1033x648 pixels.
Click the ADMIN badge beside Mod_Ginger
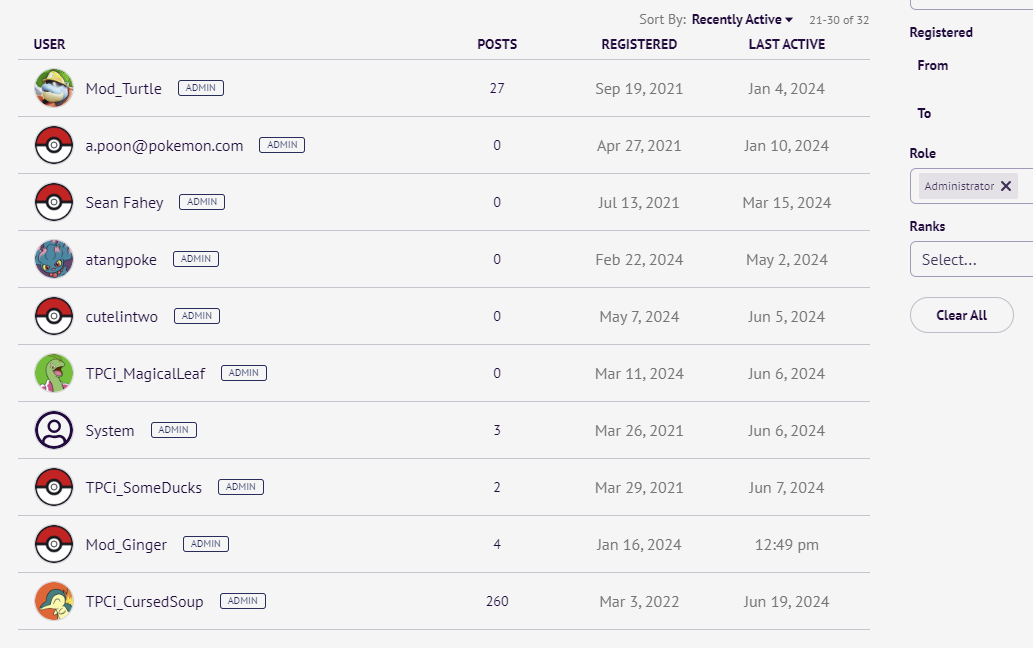(206, 543)
